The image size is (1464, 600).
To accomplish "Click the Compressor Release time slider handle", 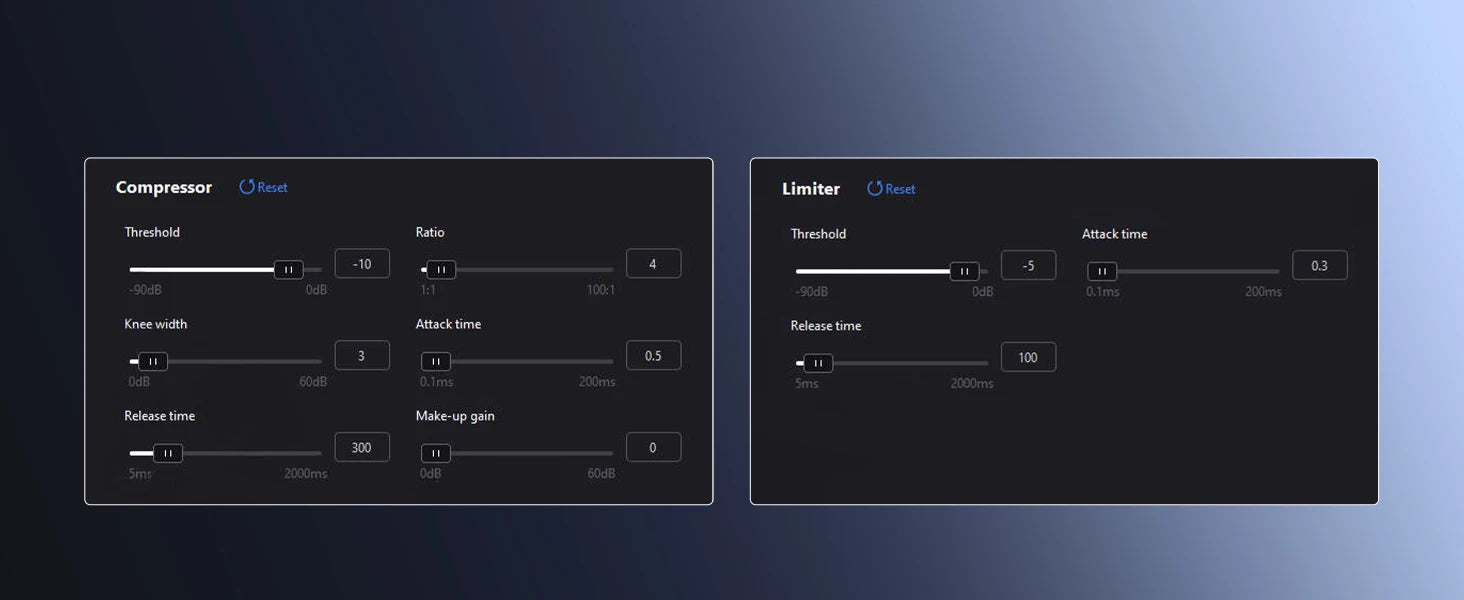I will click(x=168, y=453).
